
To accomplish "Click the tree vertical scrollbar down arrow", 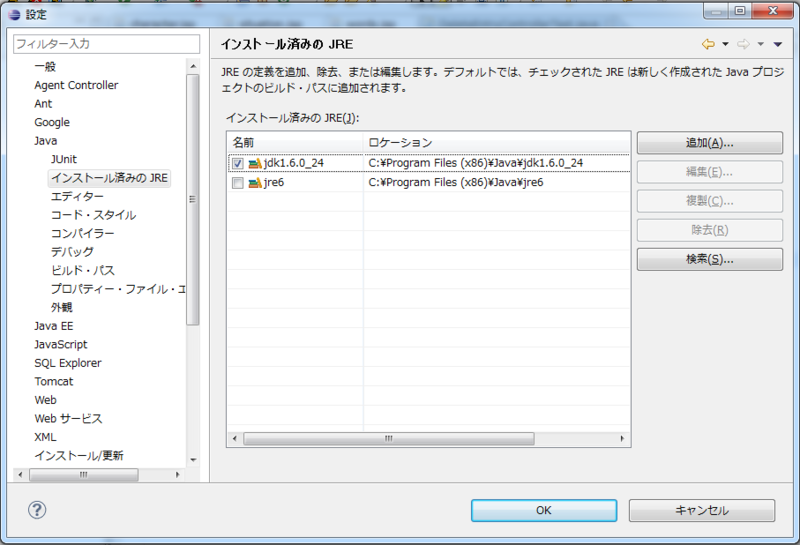I will [x=193, y=460].
